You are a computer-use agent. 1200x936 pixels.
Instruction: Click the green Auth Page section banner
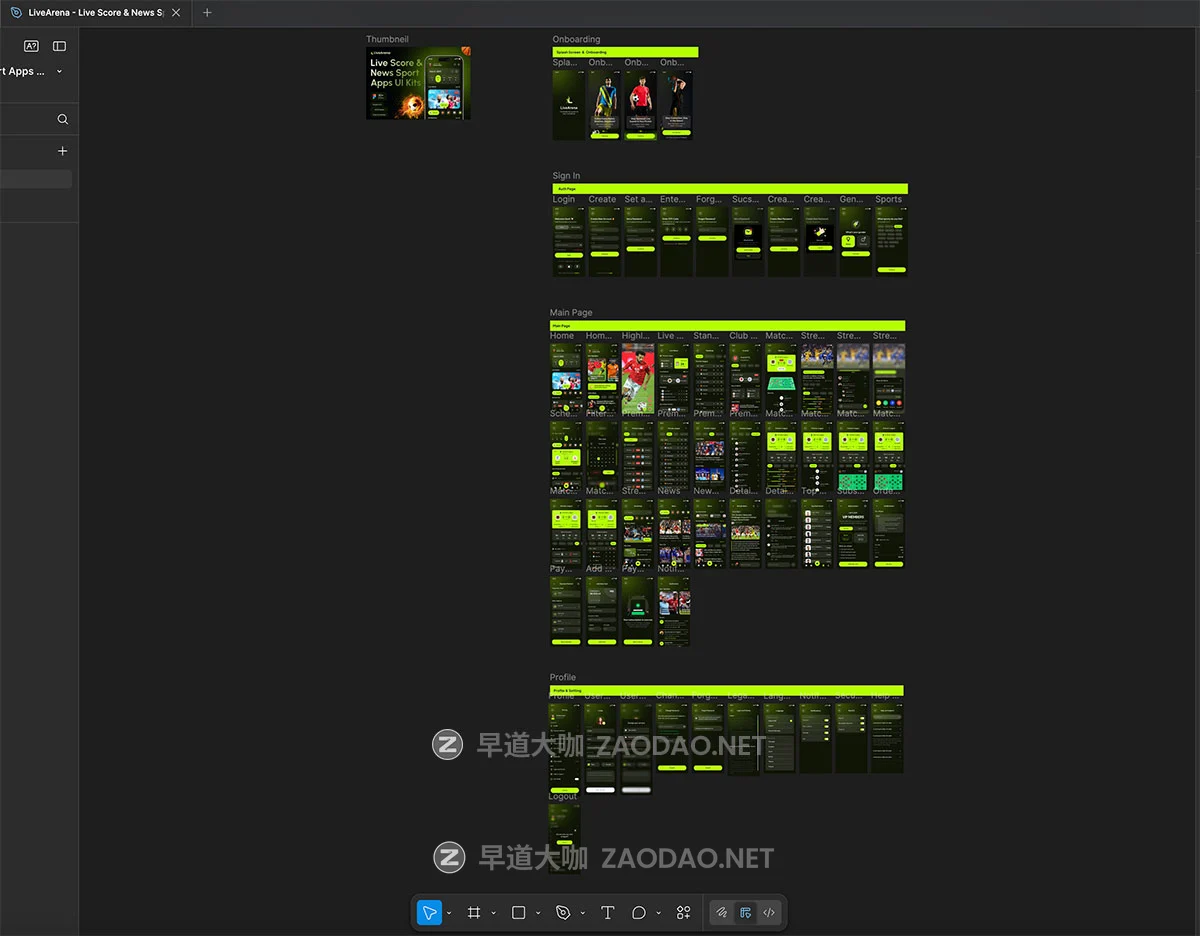730,188
